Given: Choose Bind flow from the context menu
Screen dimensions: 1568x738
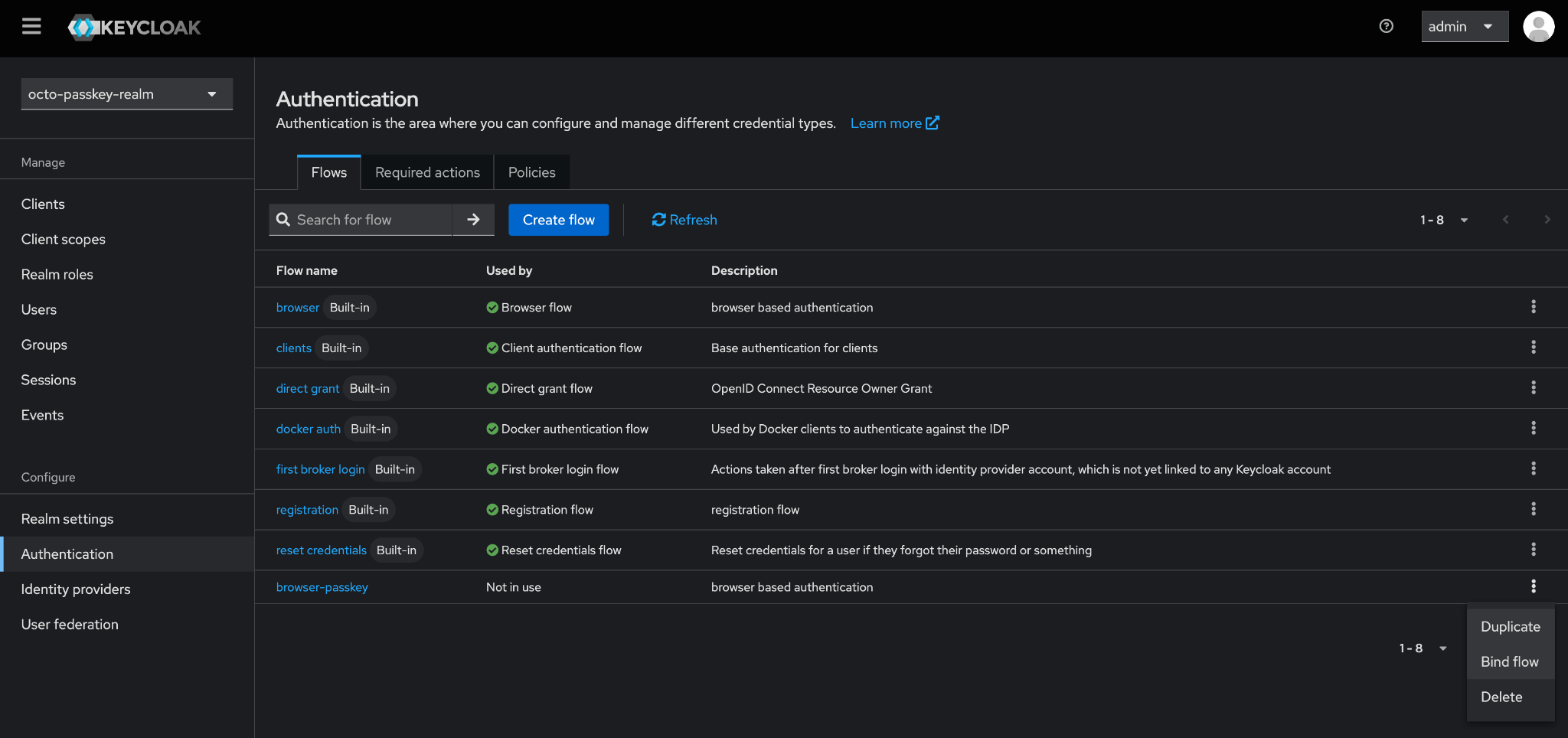Looking at the screenshot, I should (1509, 662).
